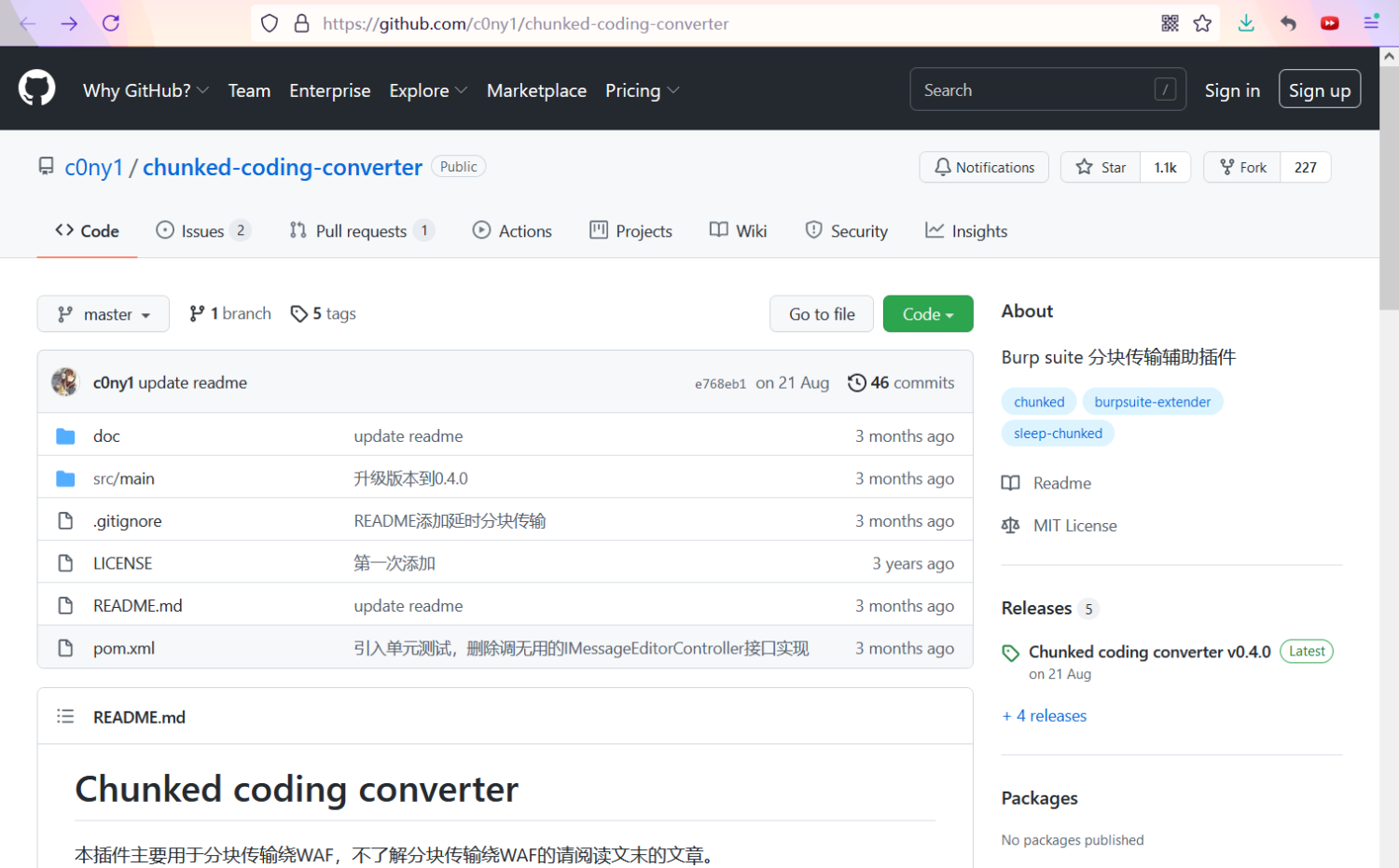The width and height of the screenshot is (1399, 868).
Task: Click the tag icon beside latest release
Action: 1011,653
